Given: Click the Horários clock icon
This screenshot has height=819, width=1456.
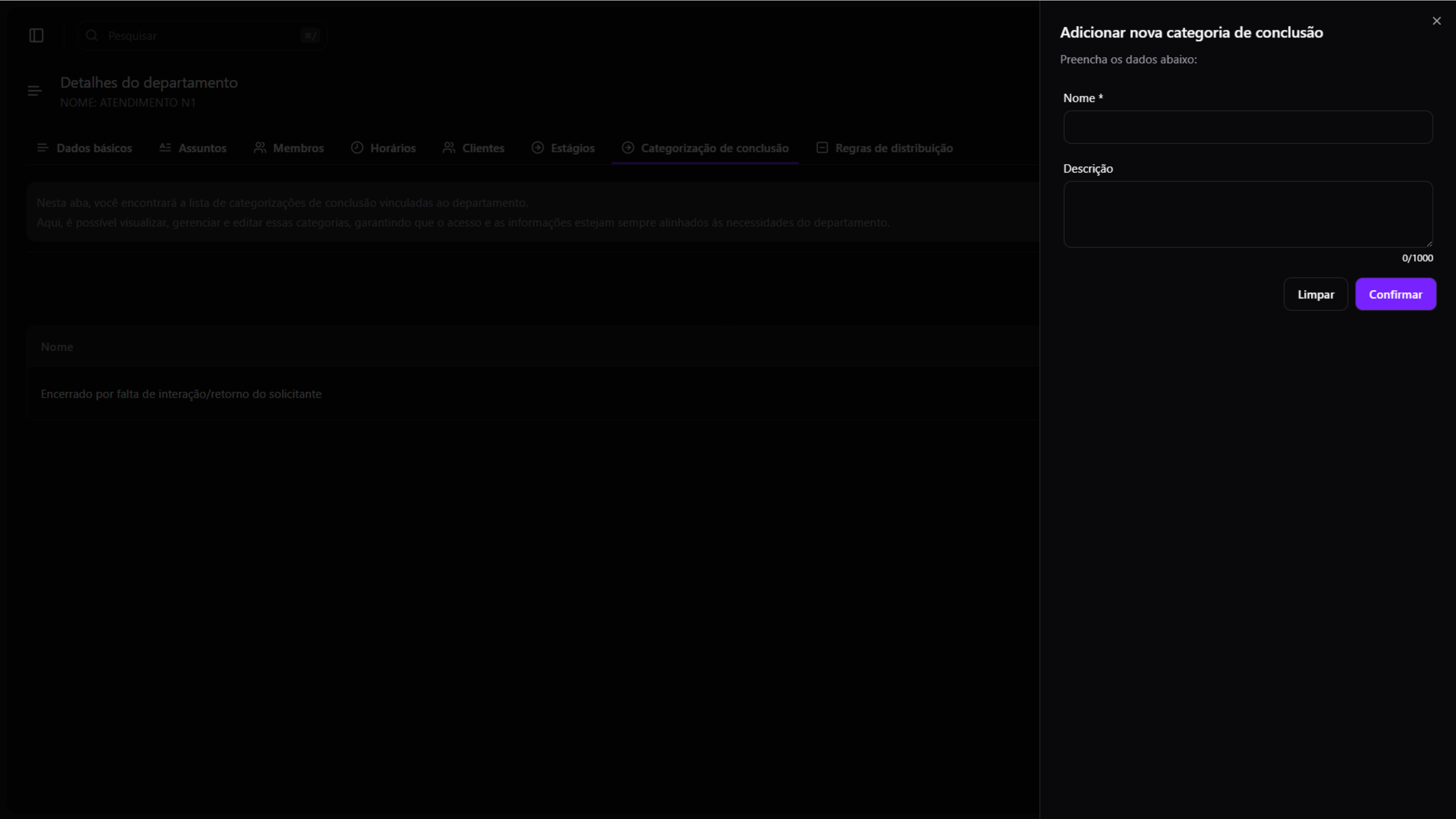Looking at the screenshot, I should (357, 148).
